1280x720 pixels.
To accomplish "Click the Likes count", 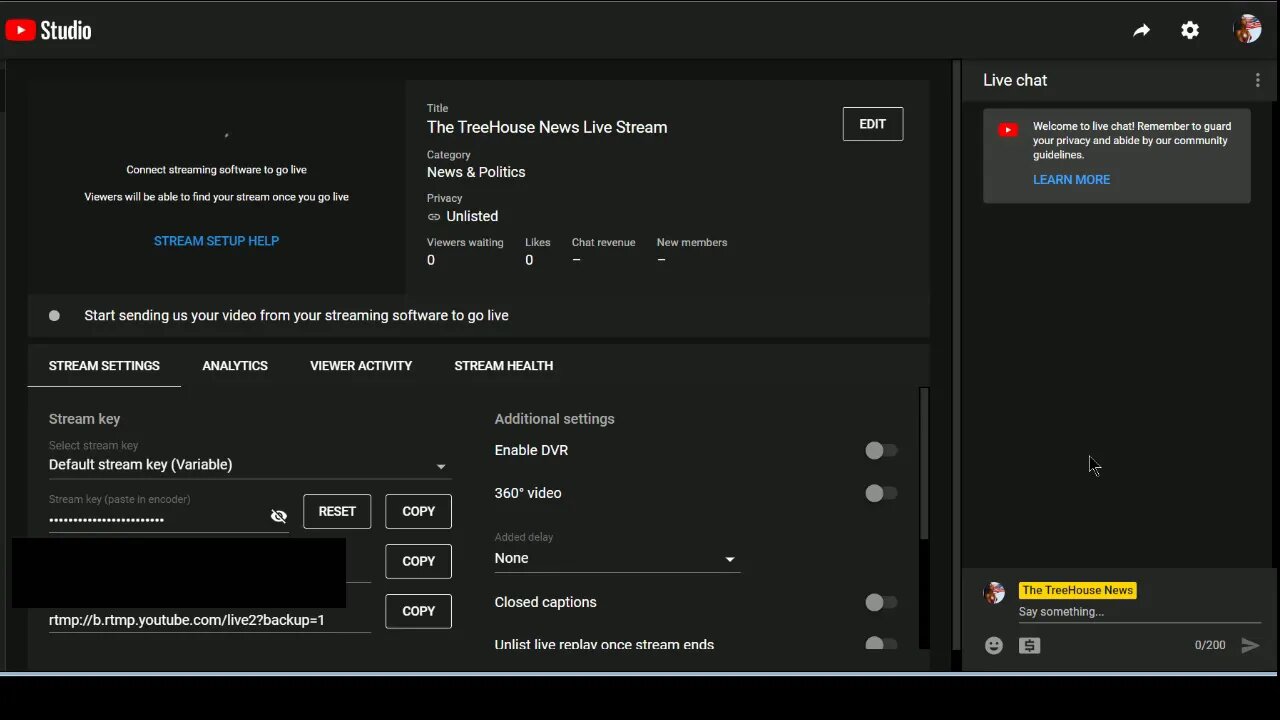I will [x=529, y=260].
